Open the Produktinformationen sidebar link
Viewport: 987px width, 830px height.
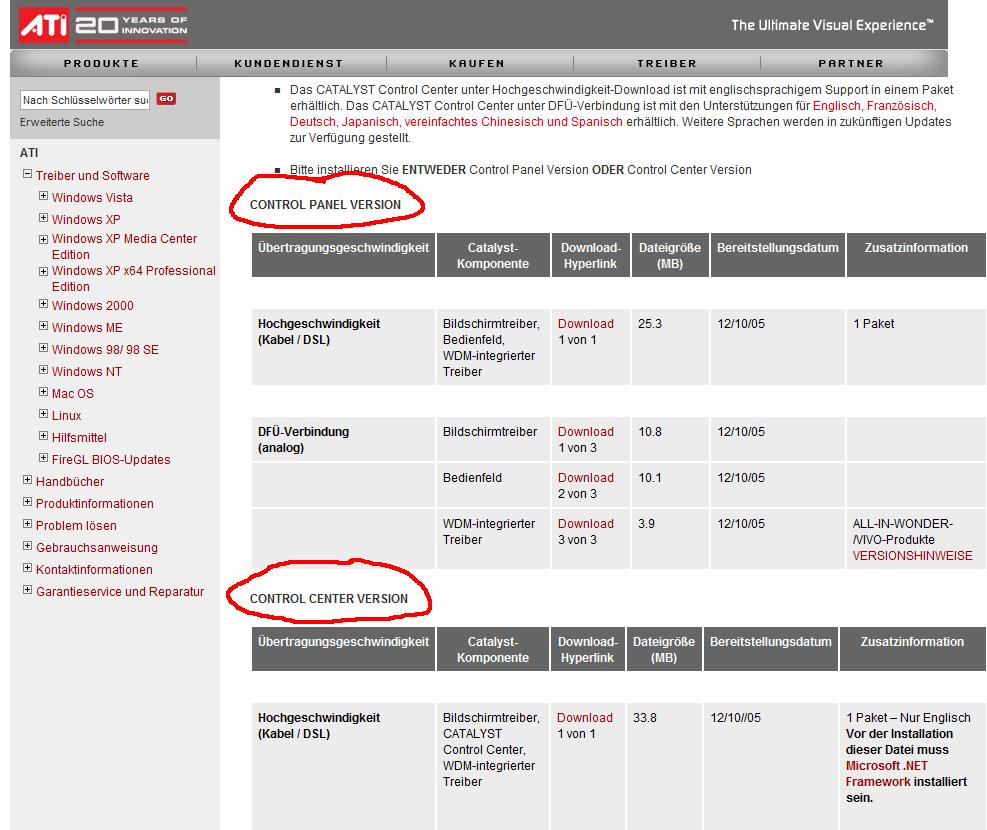coord(94,504)
